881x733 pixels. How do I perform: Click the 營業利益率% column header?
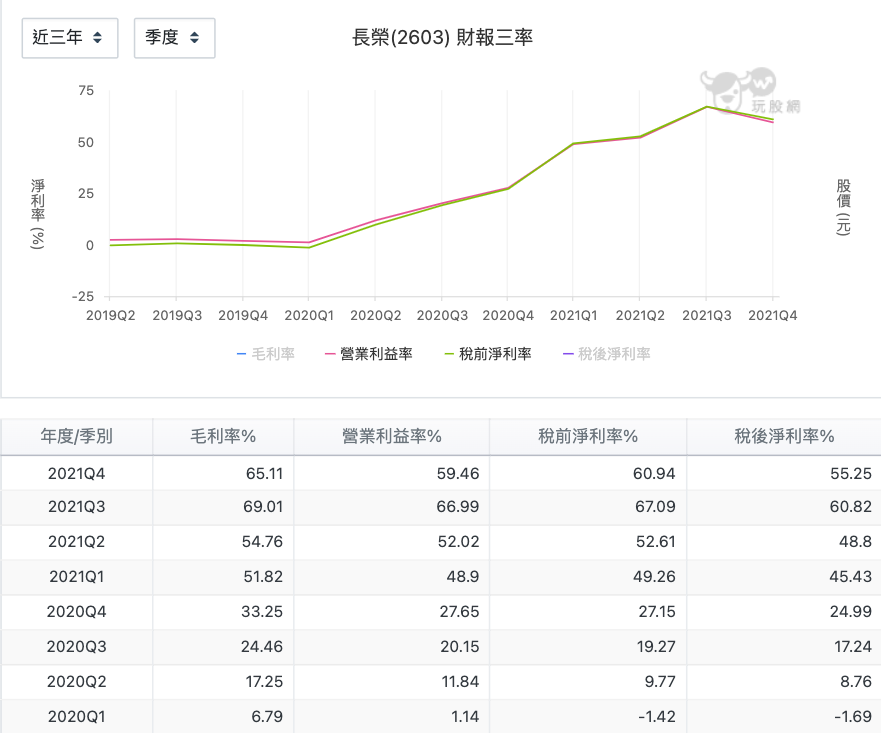click(392, 436)
